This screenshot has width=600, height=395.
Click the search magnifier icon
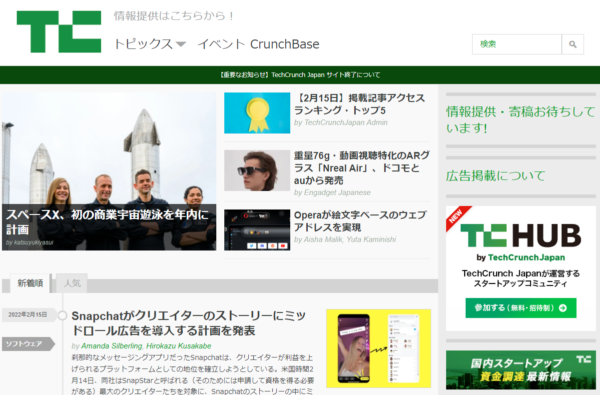[x=572, y=44]
